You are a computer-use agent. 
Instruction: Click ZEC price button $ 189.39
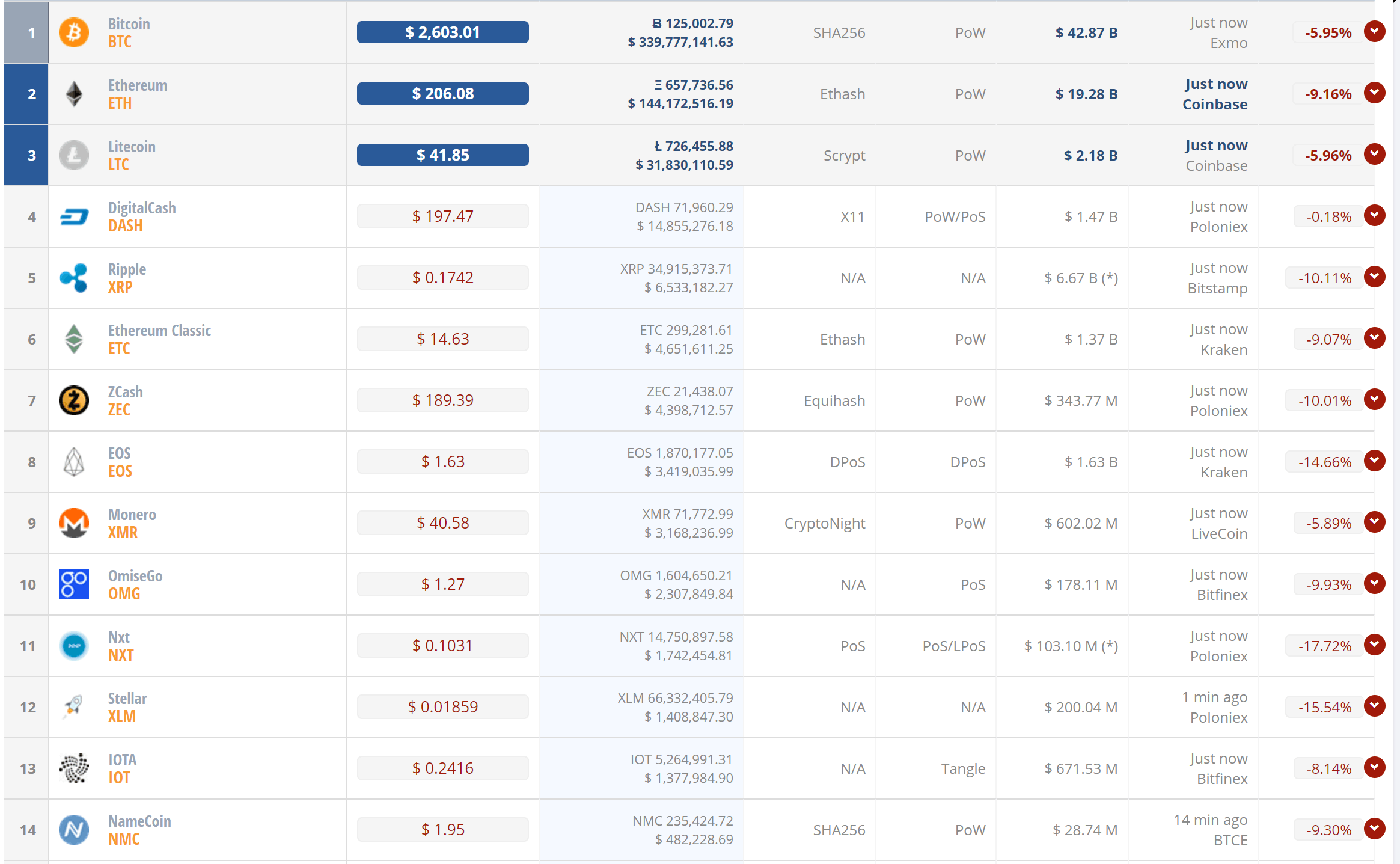tap(443, 400)
